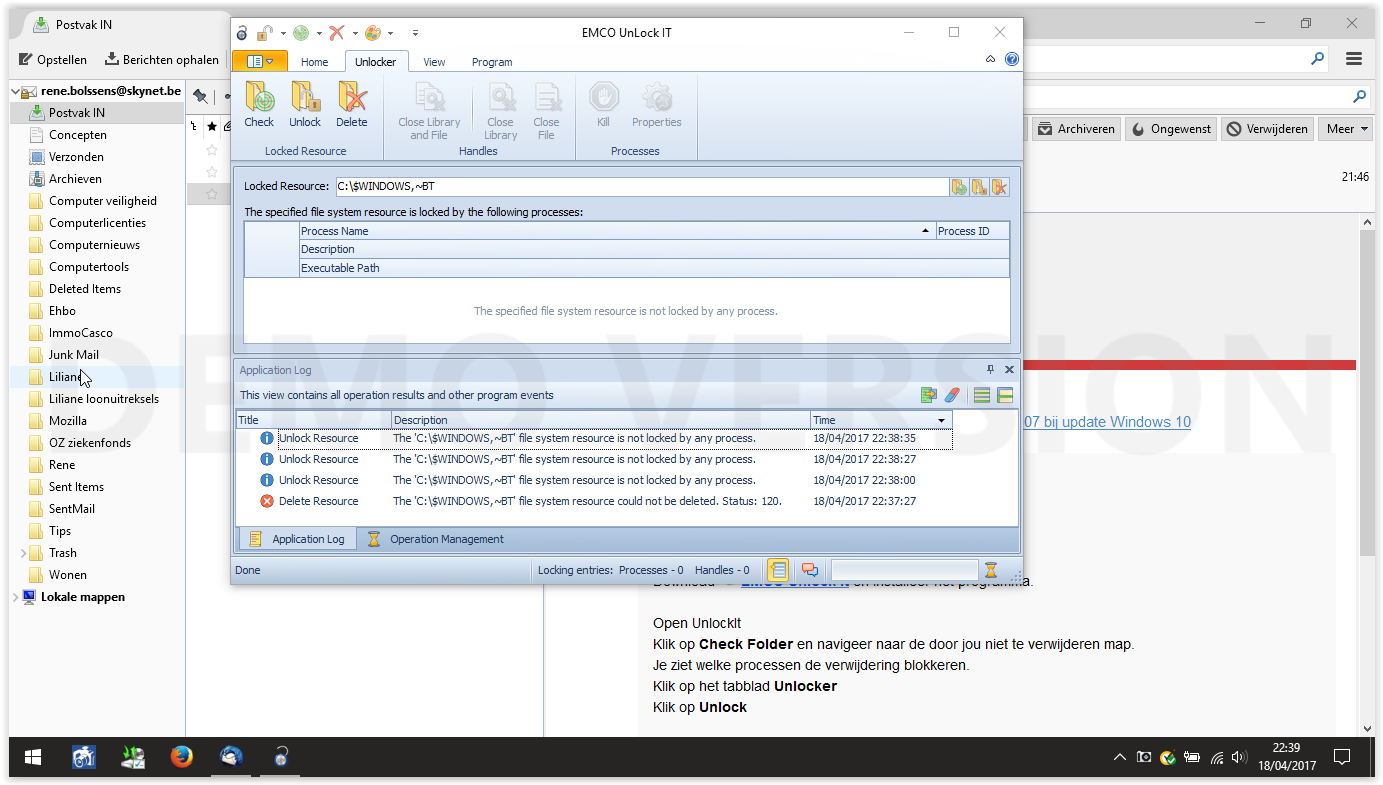Open the help icon in the ribbon corner

[1012, 60]
